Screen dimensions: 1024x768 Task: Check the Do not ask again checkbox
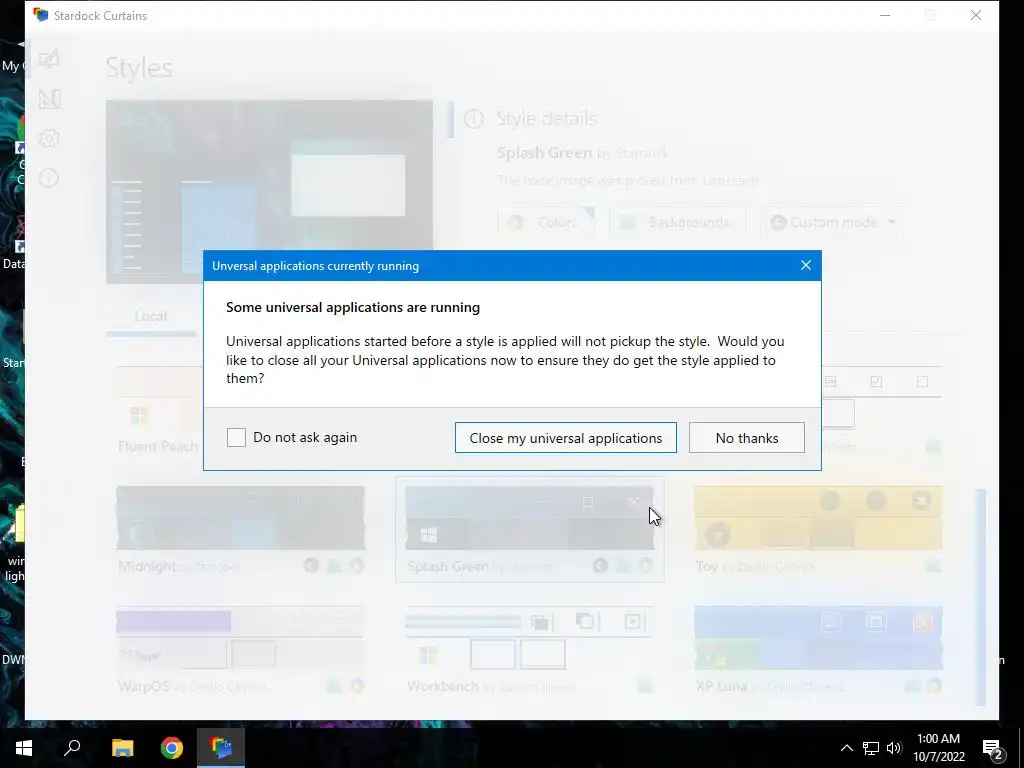click(236, 438)
